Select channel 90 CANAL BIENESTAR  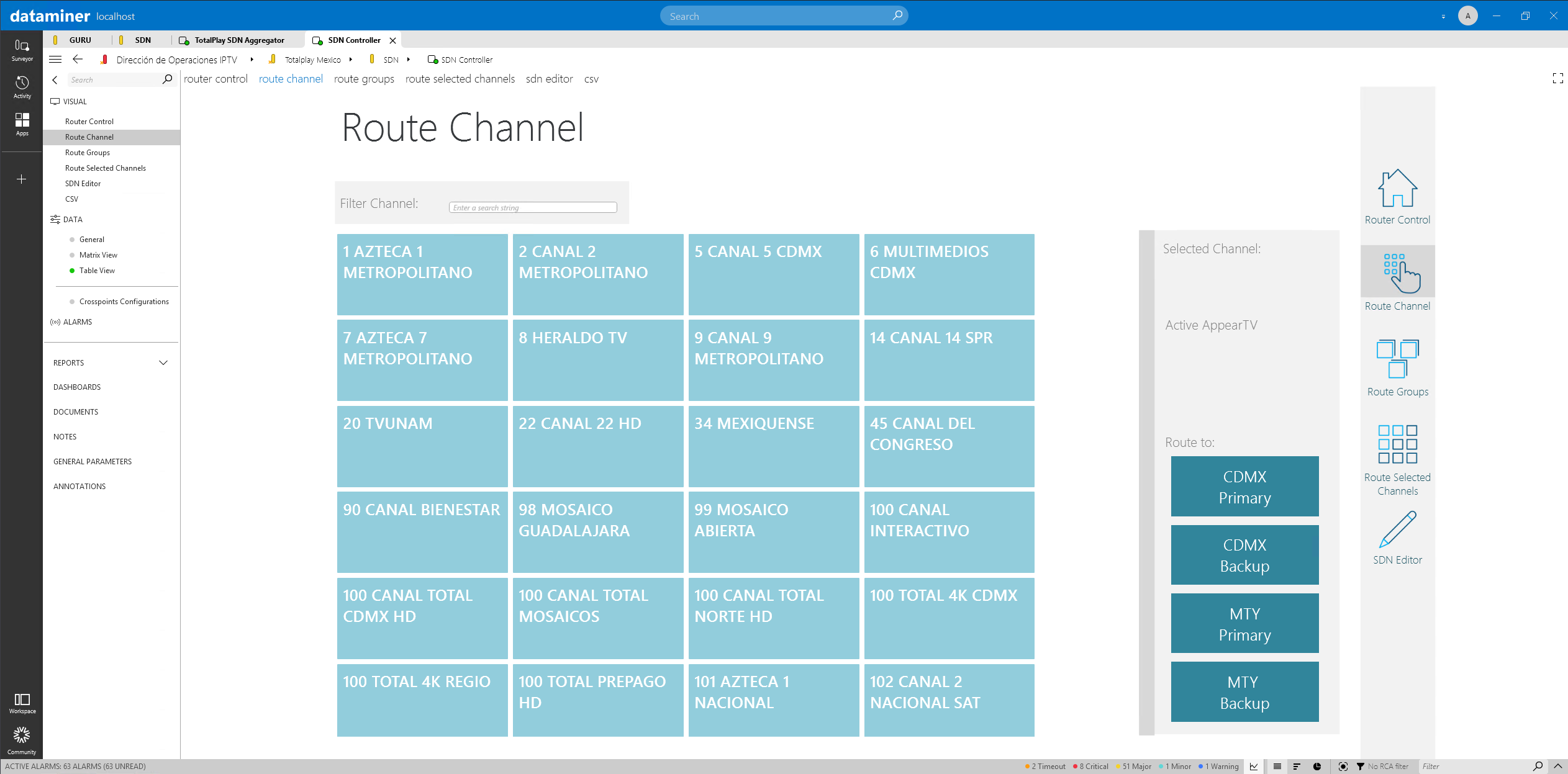click(422, 533)
